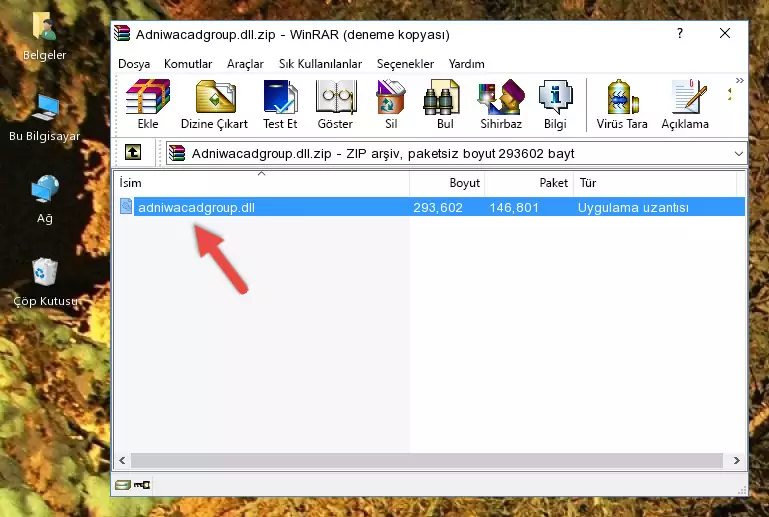Sort by Tür column header
Screen dimensions: 769x517
[655, 183]
